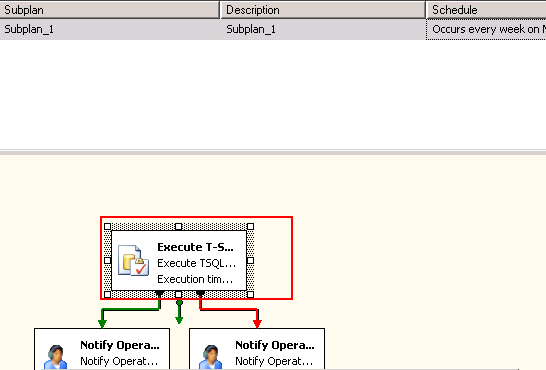Select the green success connector to left Notify task
546x370 pixels.
(131, 309)
